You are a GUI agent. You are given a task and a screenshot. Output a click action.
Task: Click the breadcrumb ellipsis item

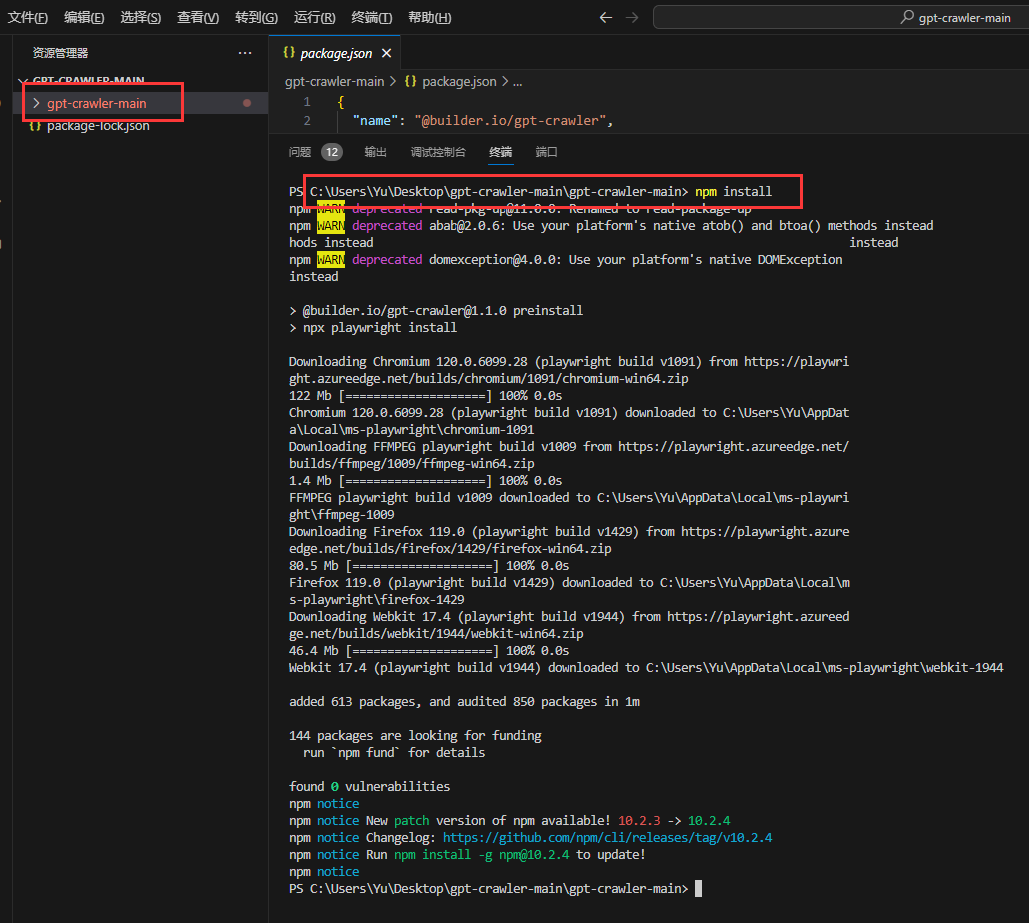tap(517, 81)
